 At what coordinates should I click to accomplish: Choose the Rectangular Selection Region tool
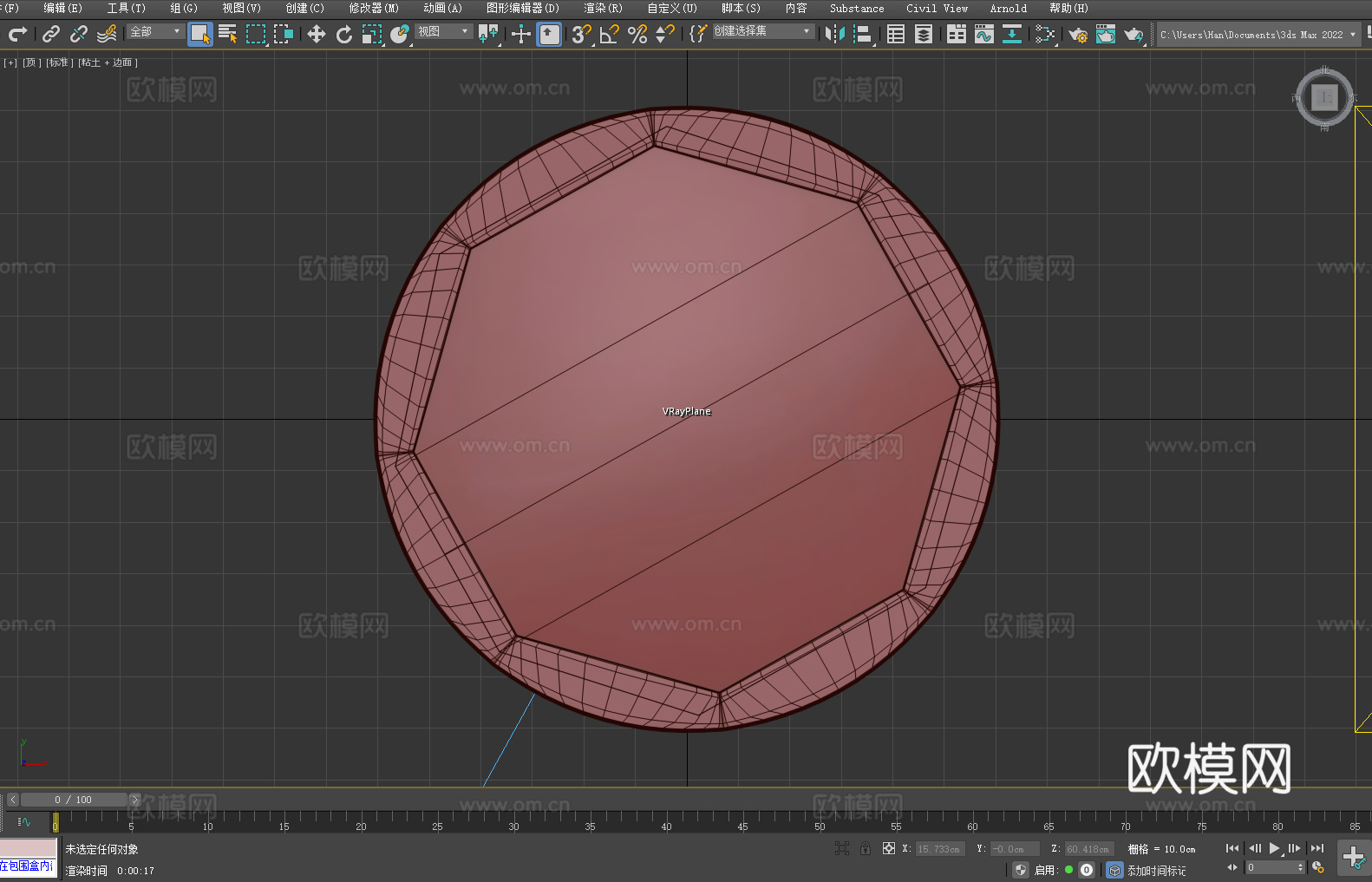pyautogui.click(x=256, y=34)
